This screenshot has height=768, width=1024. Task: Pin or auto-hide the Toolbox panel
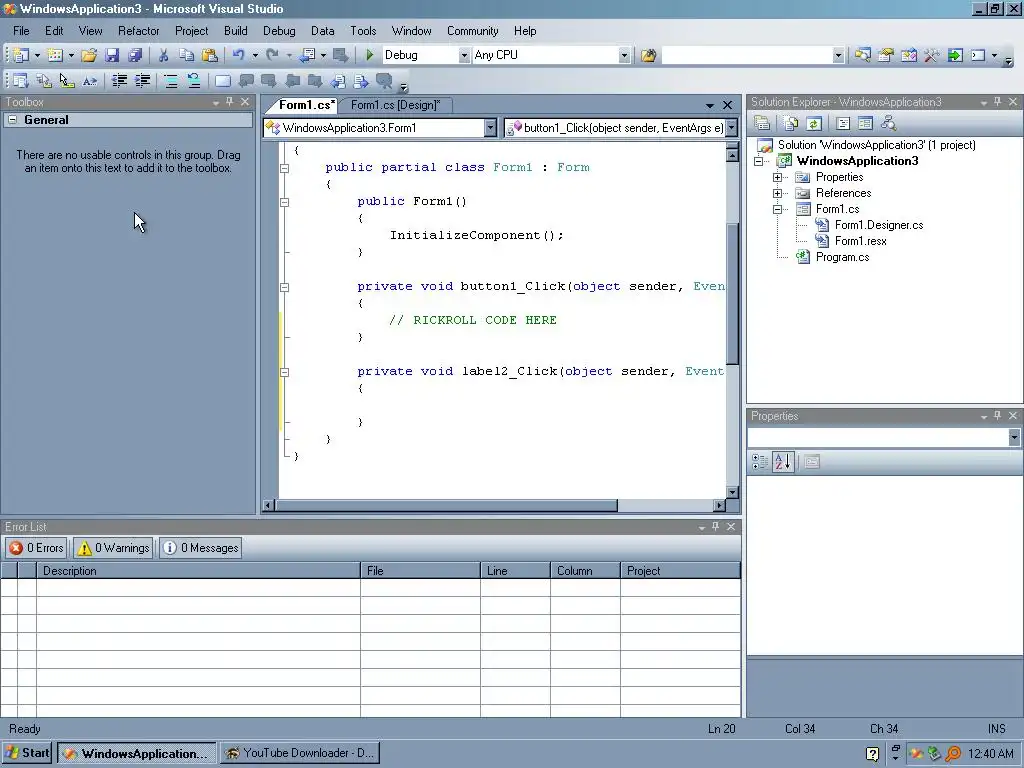click(x=229, y=102)
